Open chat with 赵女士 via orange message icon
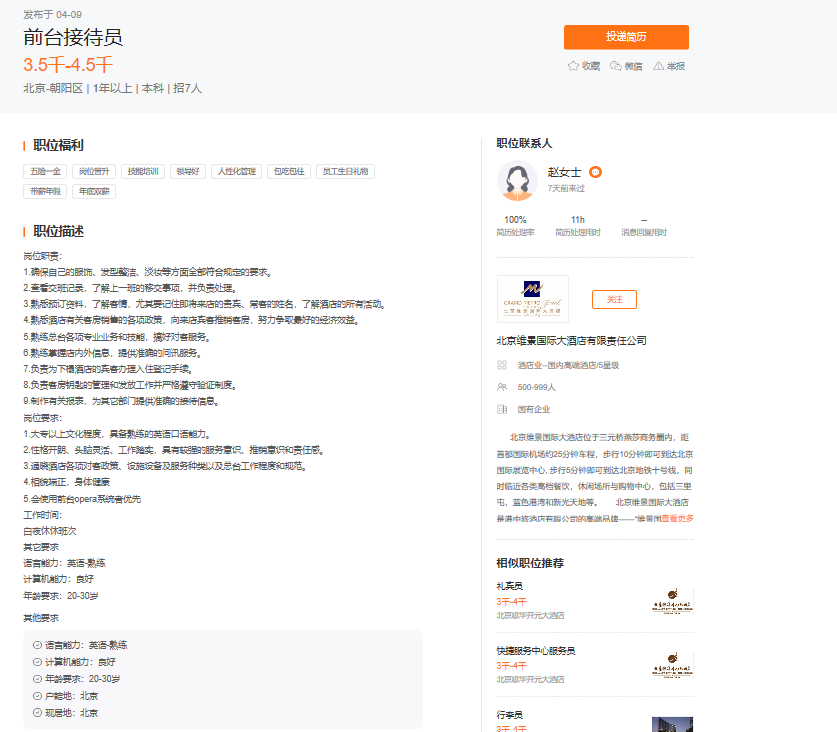This screenshot has width=837, height=732. [595, 172]
